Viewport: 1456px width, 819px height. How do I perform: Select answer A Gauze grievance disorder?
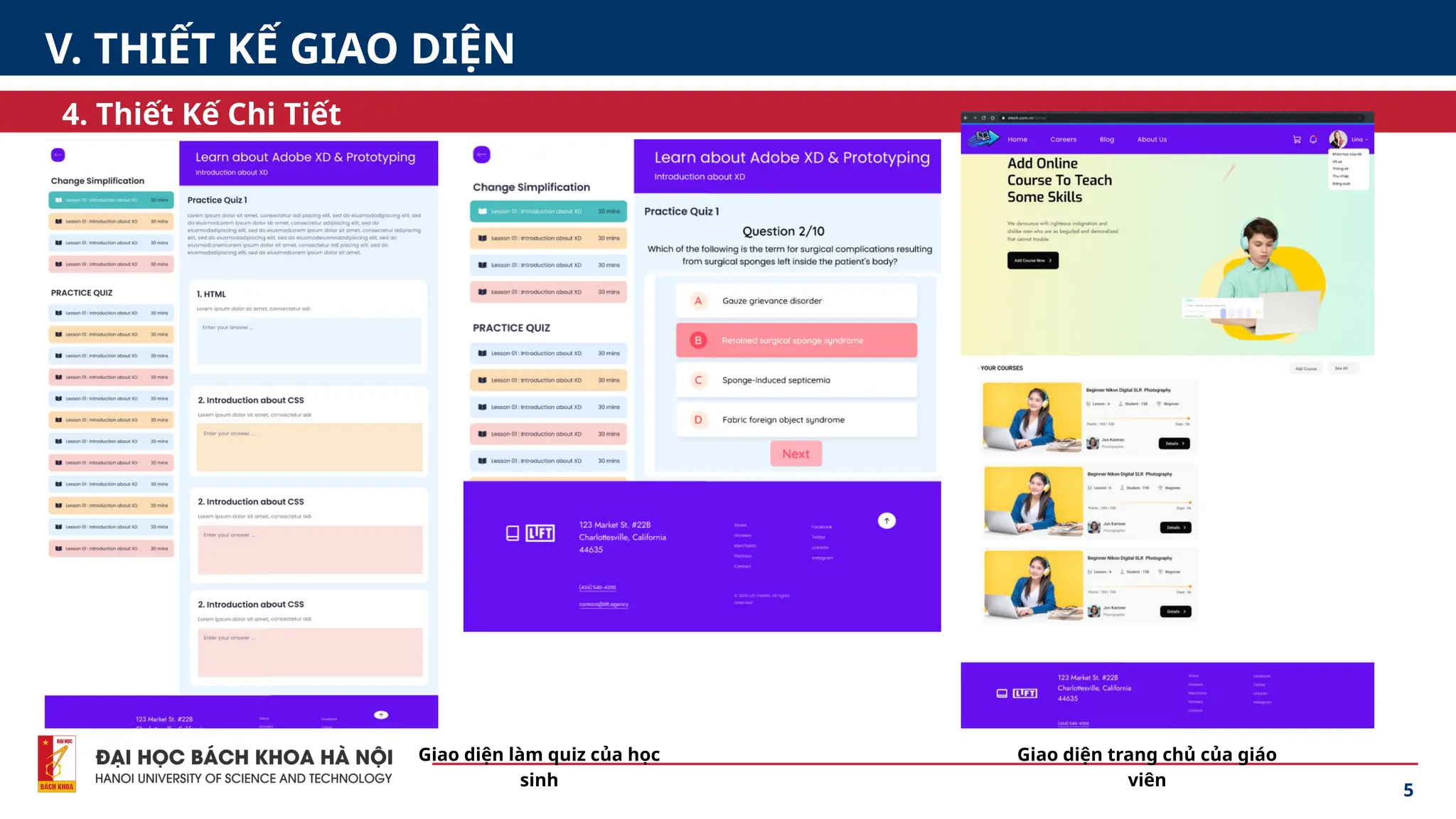coord(796,301)
